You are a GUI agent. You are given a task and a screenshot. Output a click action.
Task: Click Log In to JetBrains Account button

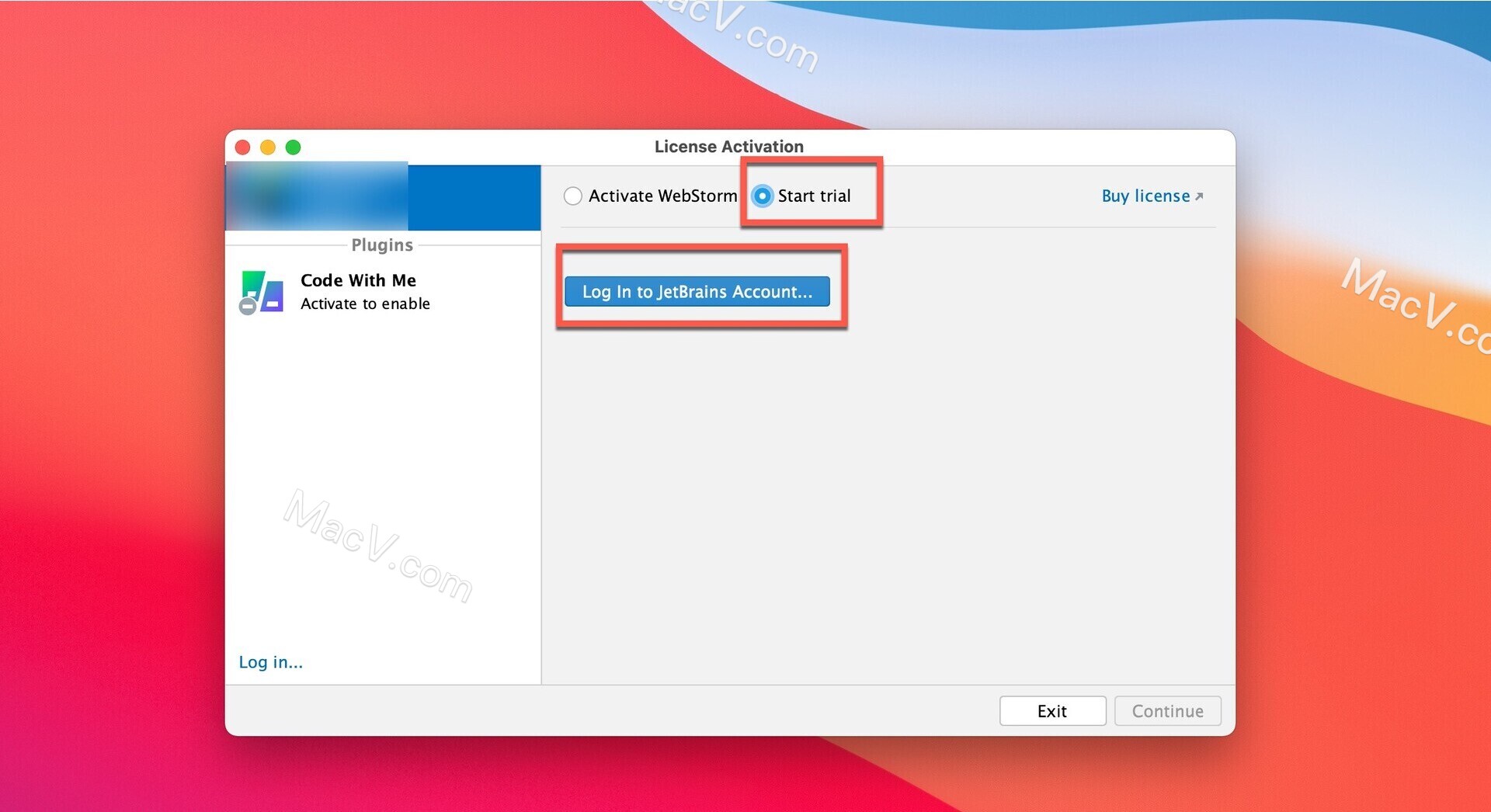(697, 292)
